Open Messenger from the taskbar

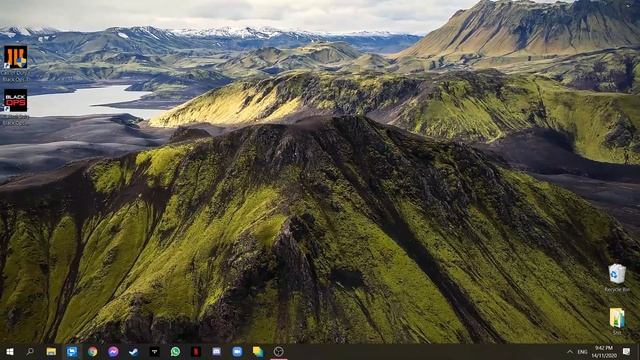pyautogui.click(x=113, y=351)
